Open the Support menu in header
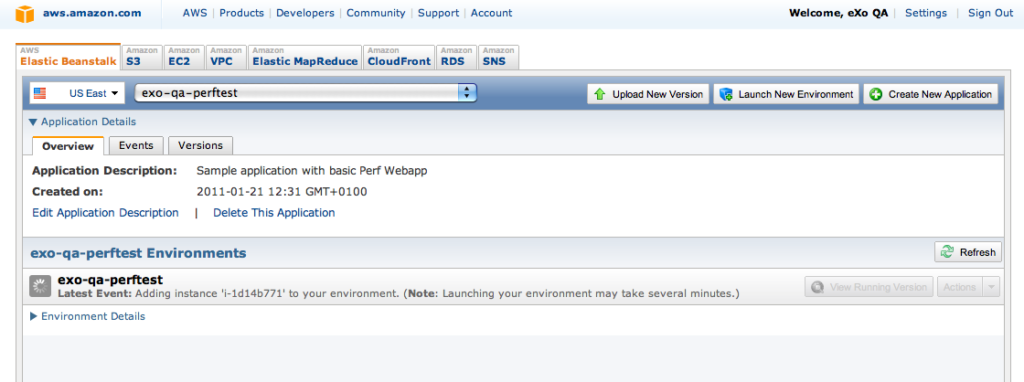 pos(438,13)
